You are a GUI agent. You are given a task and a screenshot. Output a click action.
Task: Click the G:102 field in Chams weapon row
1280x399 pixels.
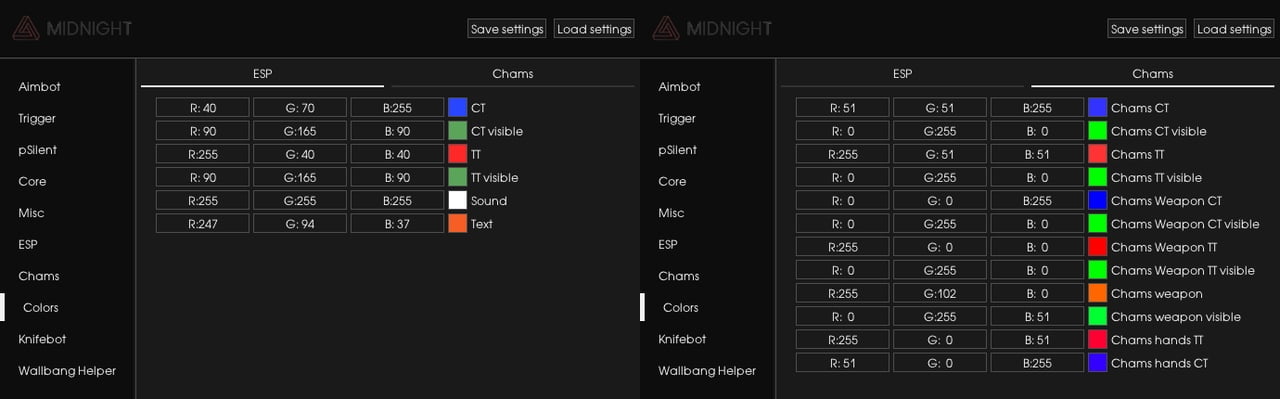coord(940,293)
